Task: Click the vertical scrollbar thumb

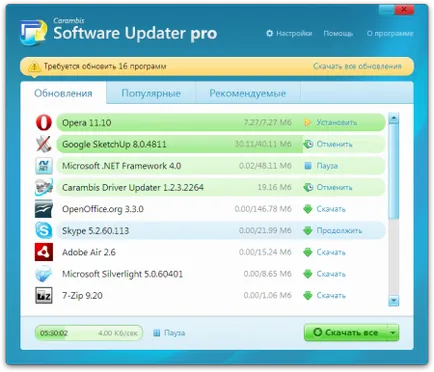Action: click(x=394, y=172)
